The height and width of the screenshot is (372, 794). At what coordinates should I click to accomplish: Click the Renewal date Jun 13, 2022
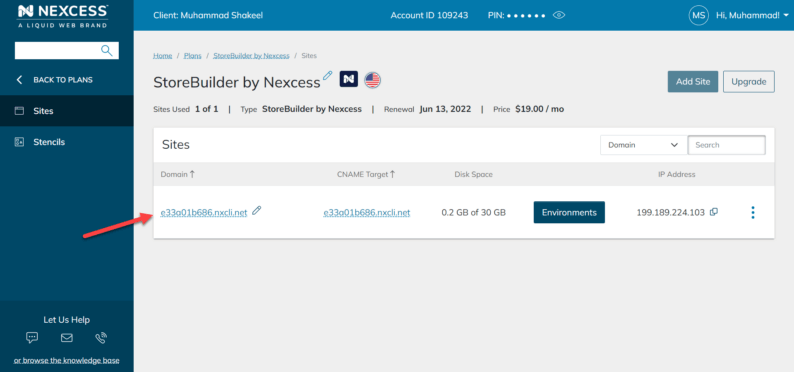pos(445,109)
